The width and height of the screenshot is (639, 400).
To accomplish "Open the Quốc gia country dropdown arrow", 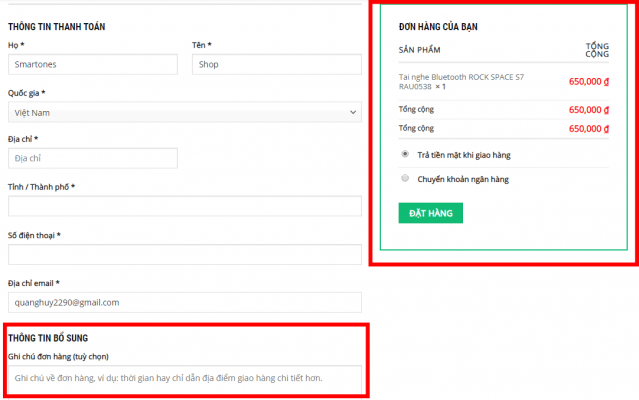I will [353, 112].
